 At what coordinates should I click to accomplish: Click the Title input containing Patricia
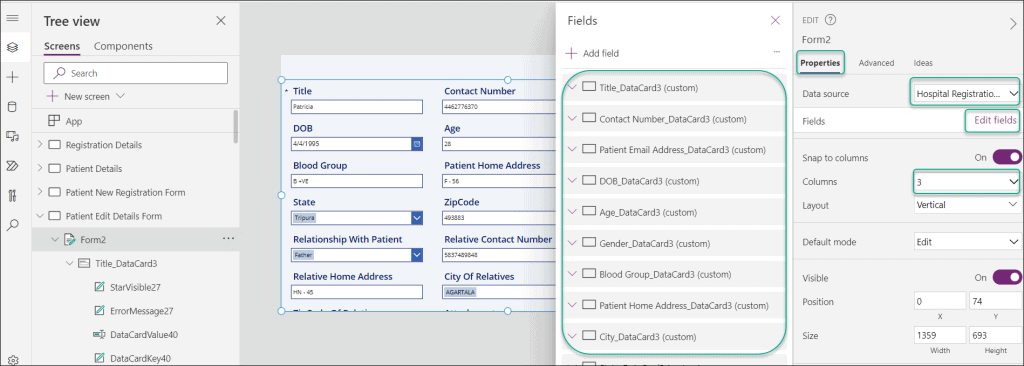point(358,107)
